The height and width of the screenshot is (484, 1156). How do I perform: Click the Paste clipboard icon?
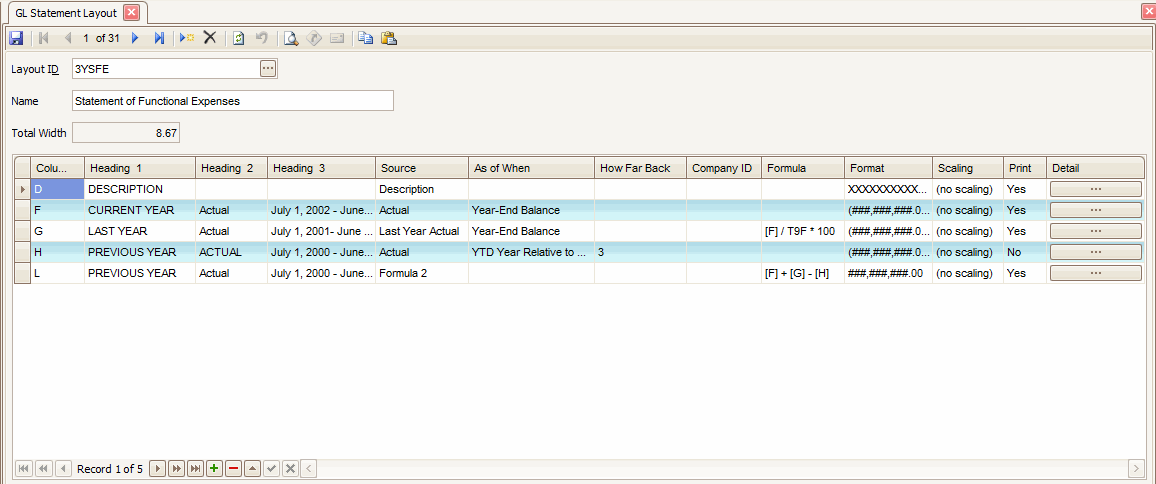389,38
